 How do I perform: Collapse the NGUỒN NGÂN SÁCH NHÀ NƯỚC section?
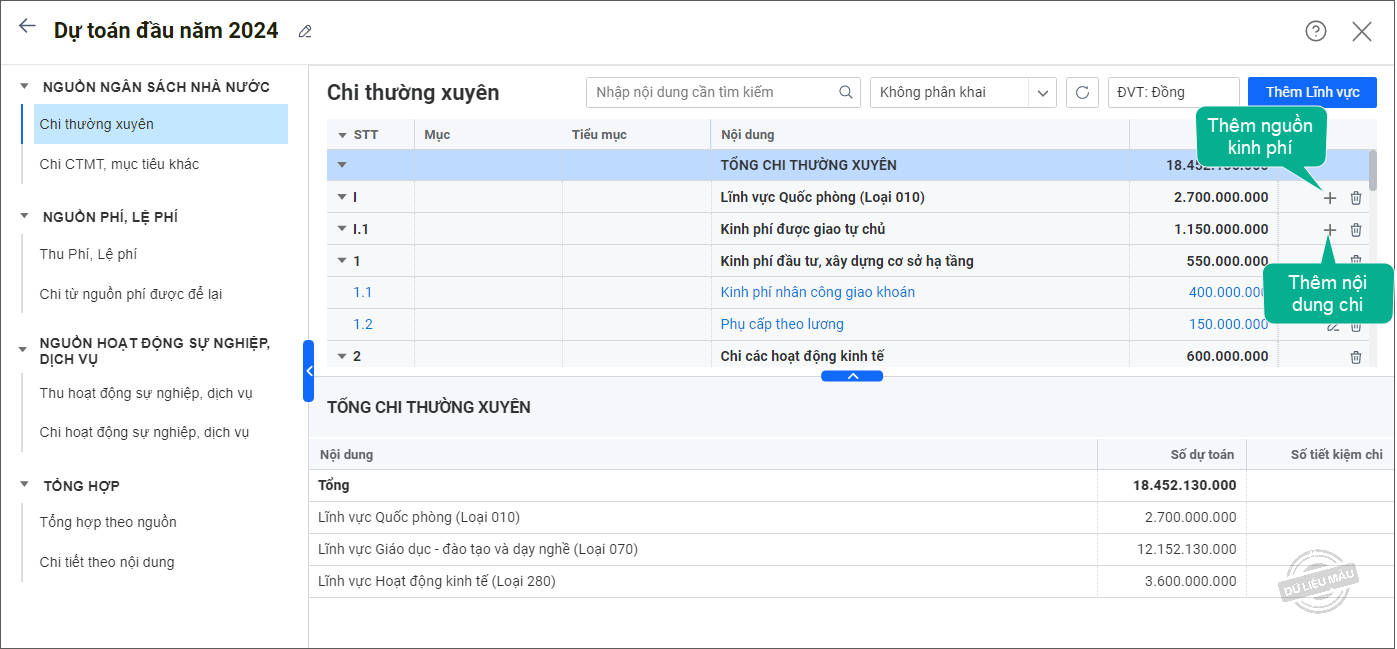[x=25, y=87]
